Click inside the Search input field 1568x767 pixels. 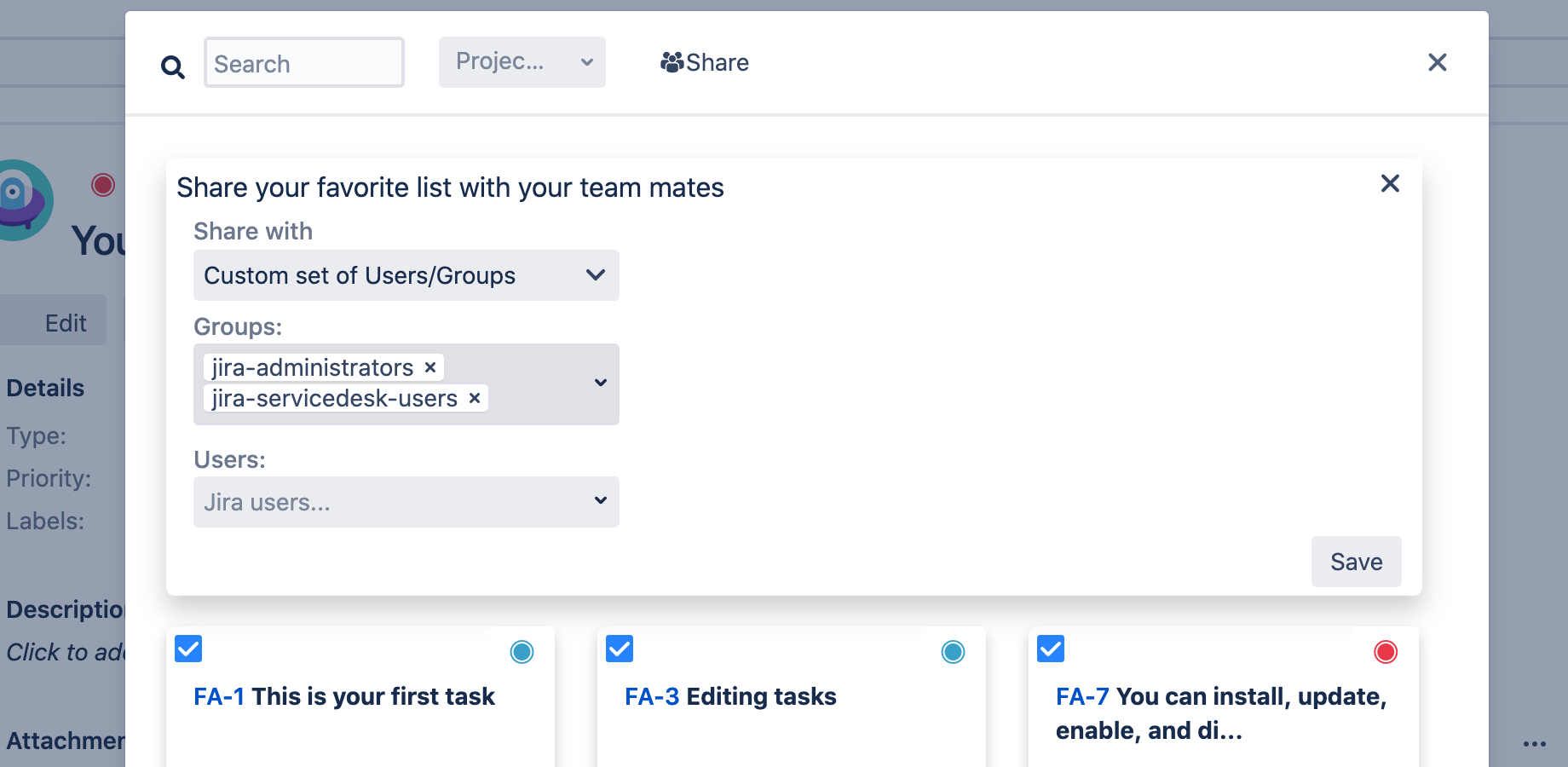(x=303, y=62)
